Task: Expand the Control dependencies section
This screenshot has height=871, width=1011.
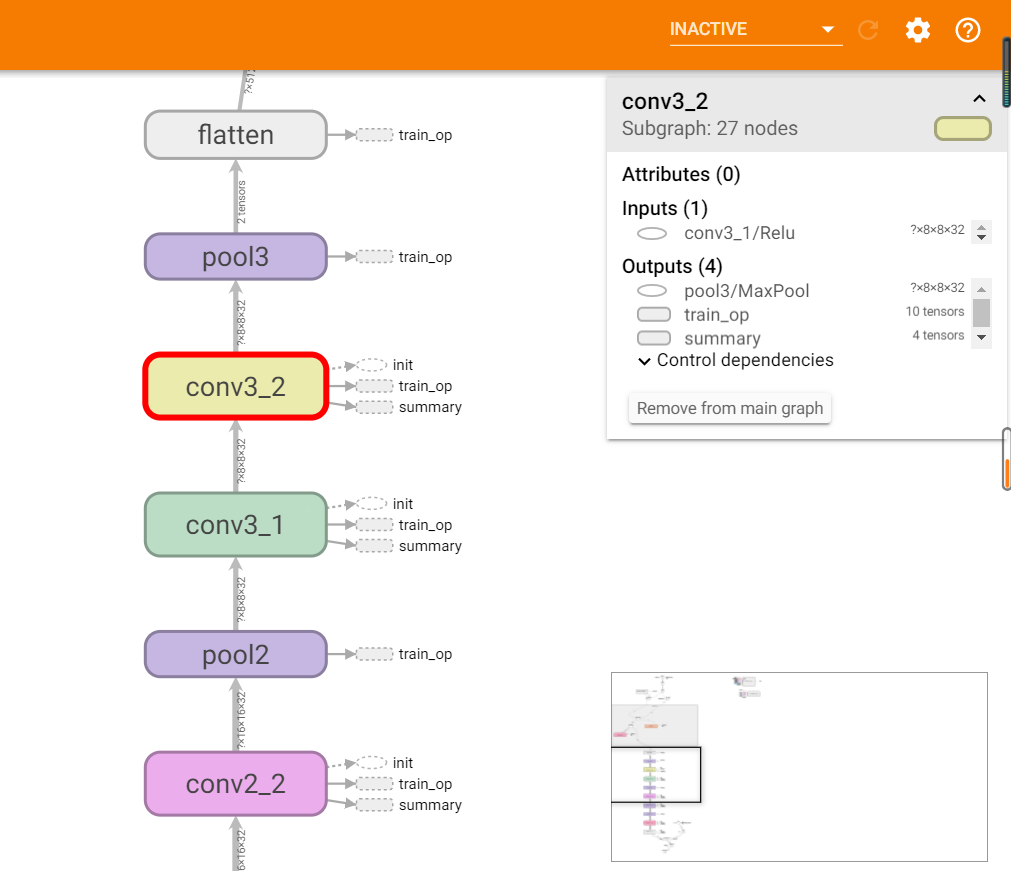Action: (x=735, y=360)
